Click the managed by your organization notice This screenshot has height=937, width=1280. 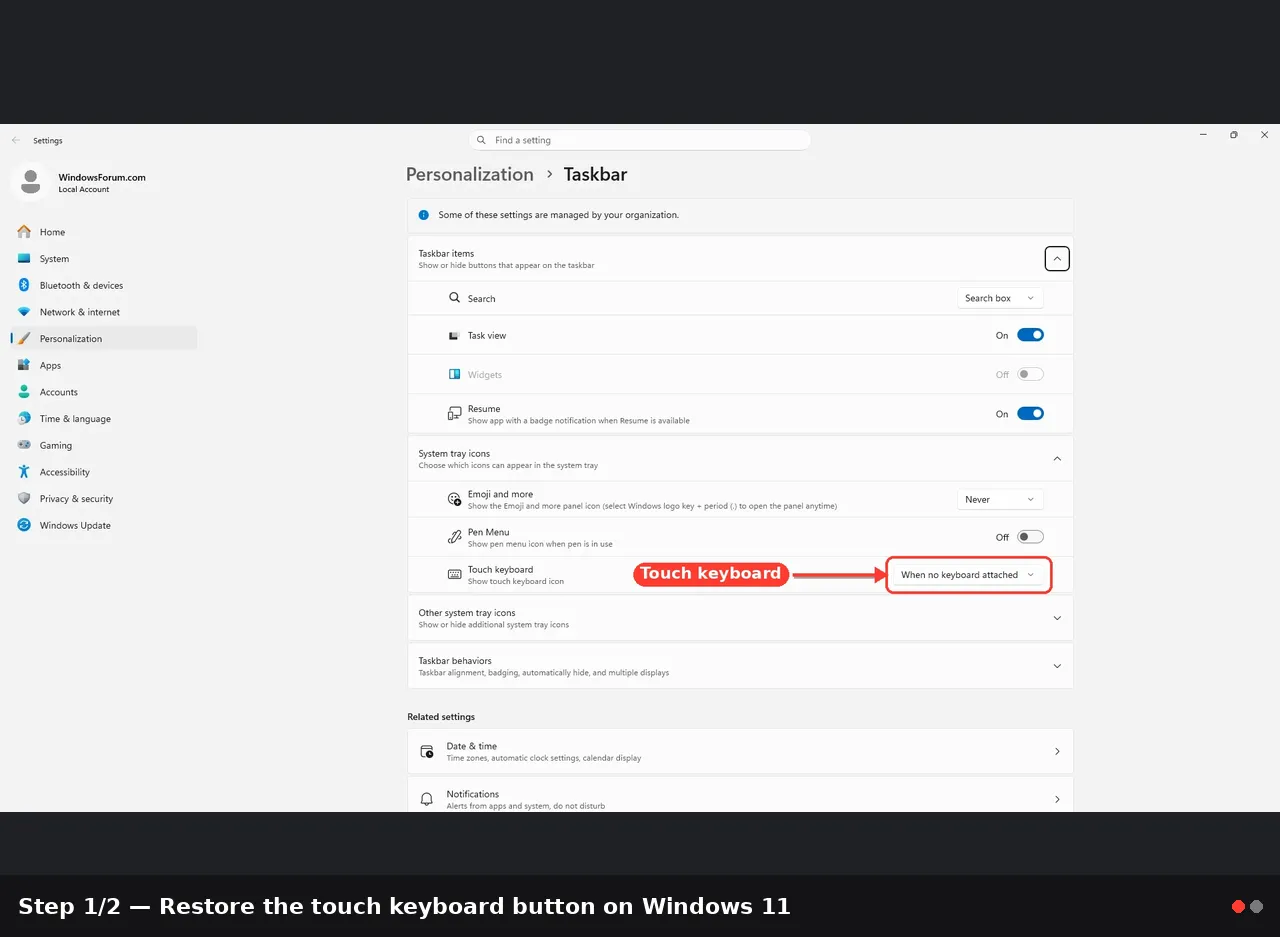point(740,215)
